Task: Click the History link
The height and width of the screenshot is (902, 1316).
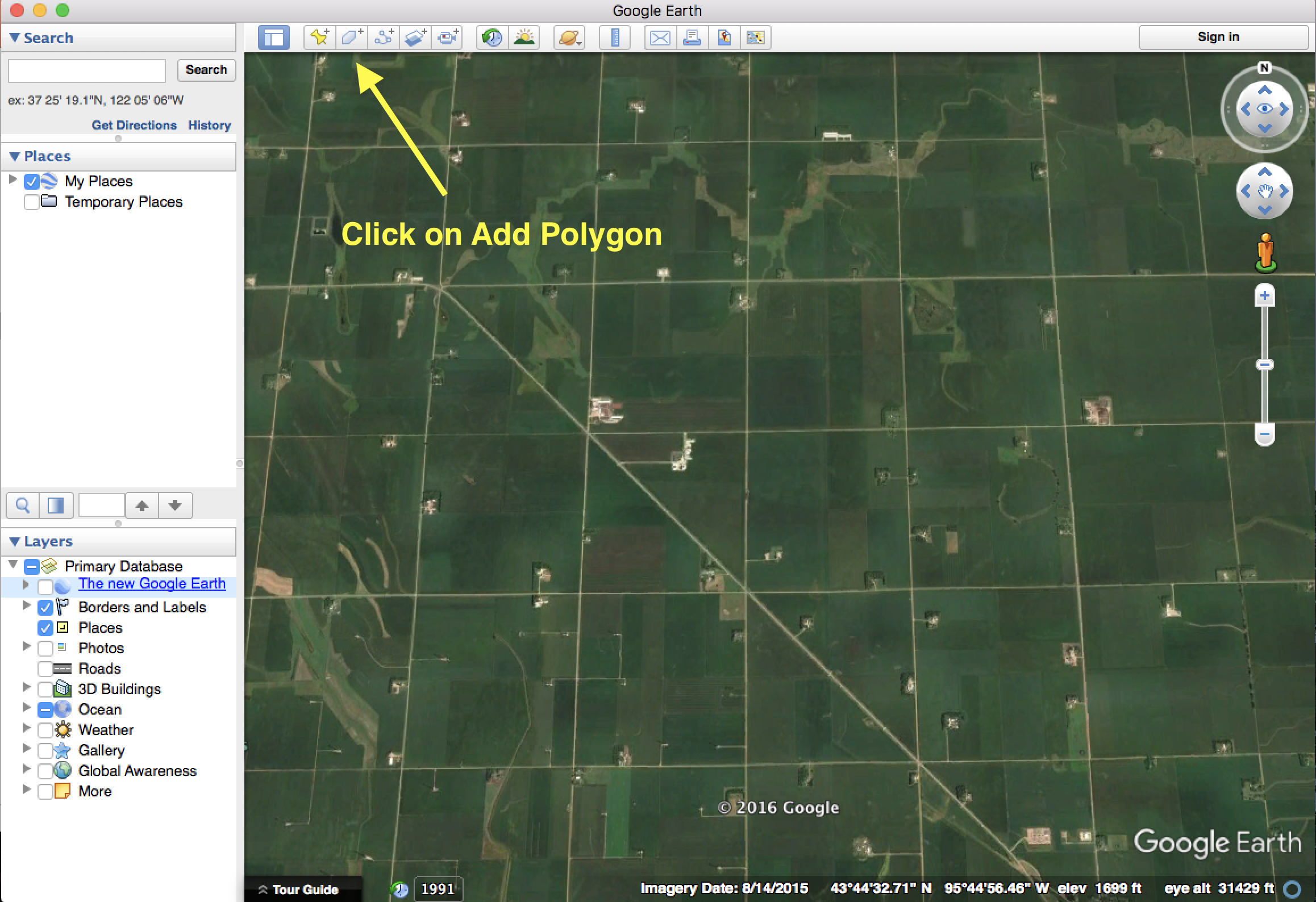Action: click(x=208, y=125)
